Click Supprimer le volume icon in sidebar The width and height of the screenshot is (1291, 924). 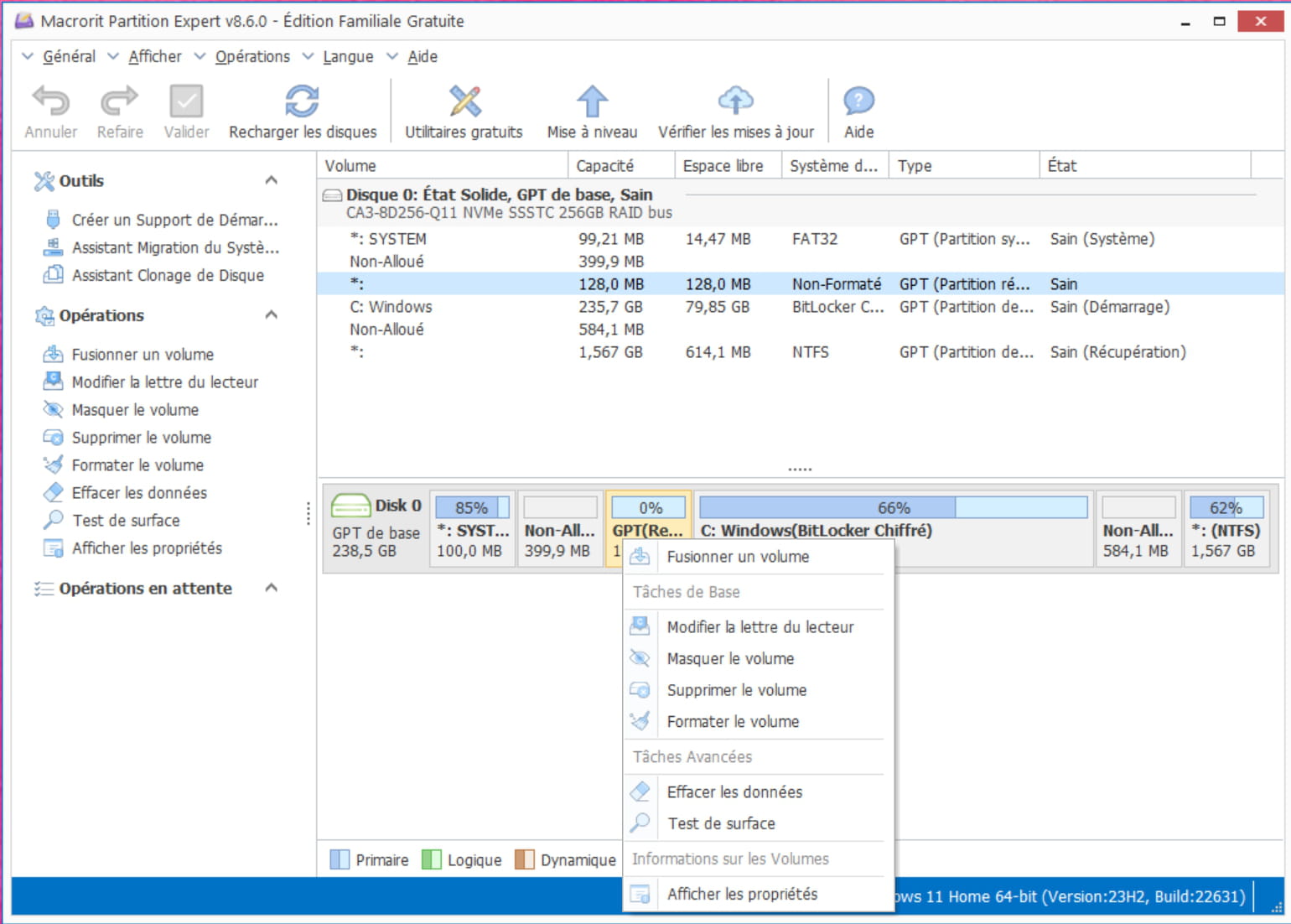pyautogui.click(x=53, y=437)
